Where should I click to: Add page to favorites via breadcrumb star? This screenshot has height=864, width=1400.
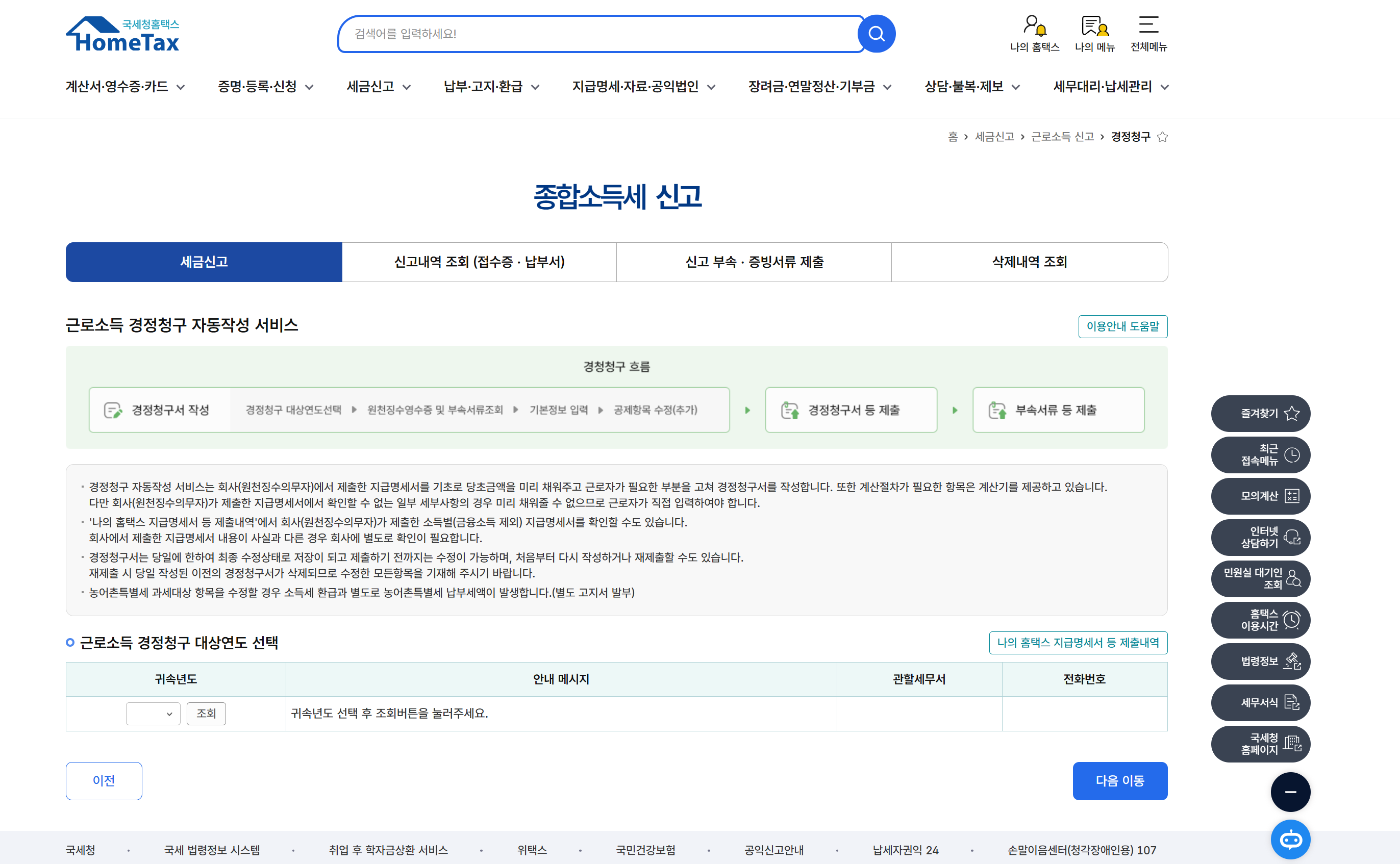click(1162, 137)
